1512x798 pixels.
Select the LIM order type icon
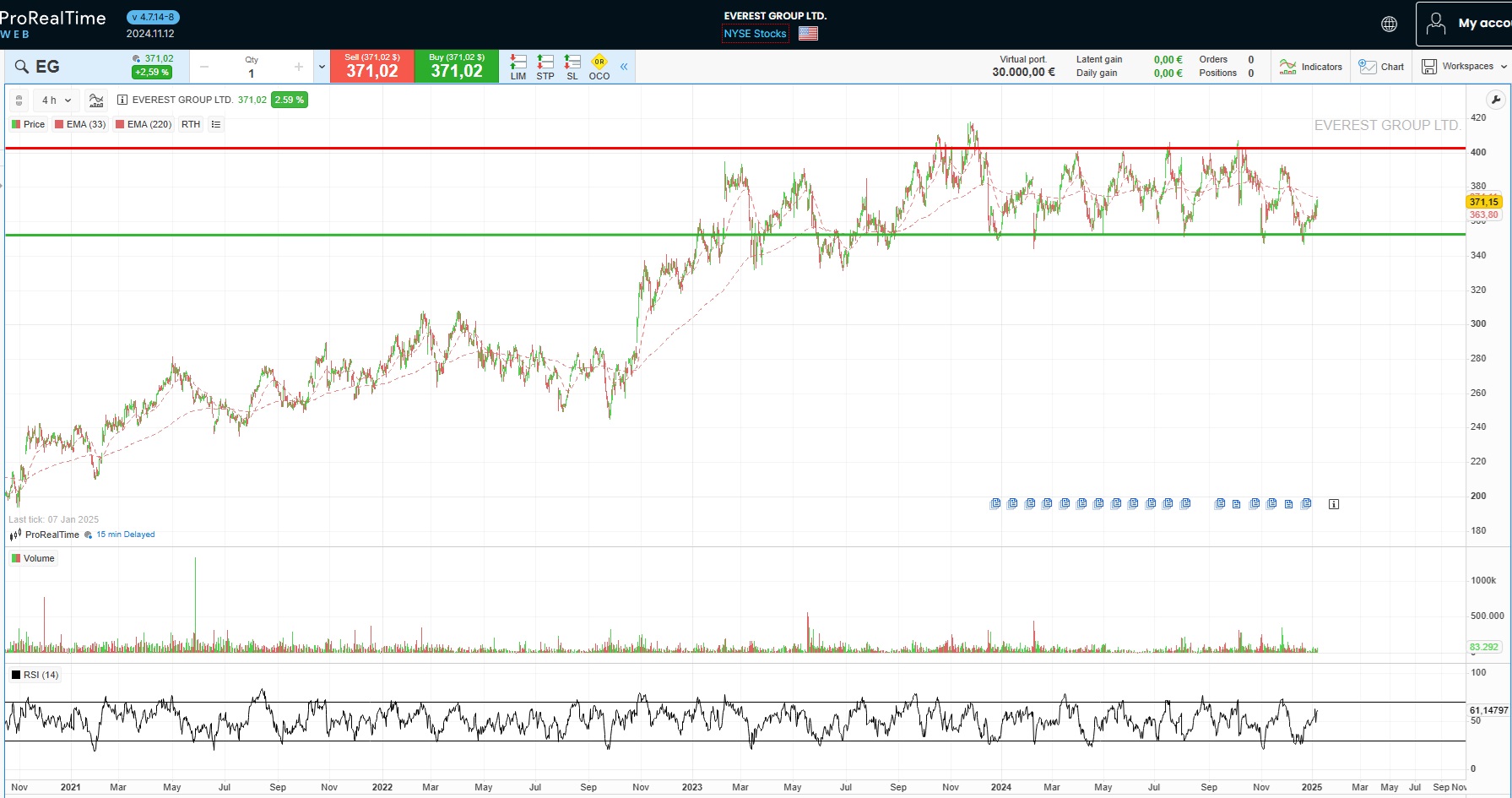coord(518,66)
